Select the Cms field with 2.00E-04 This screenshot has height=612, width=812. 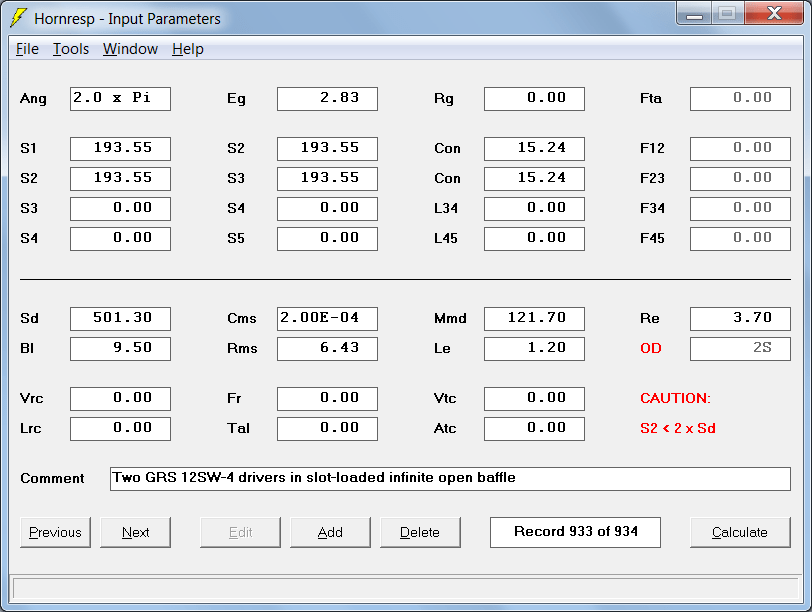(327, 319)
